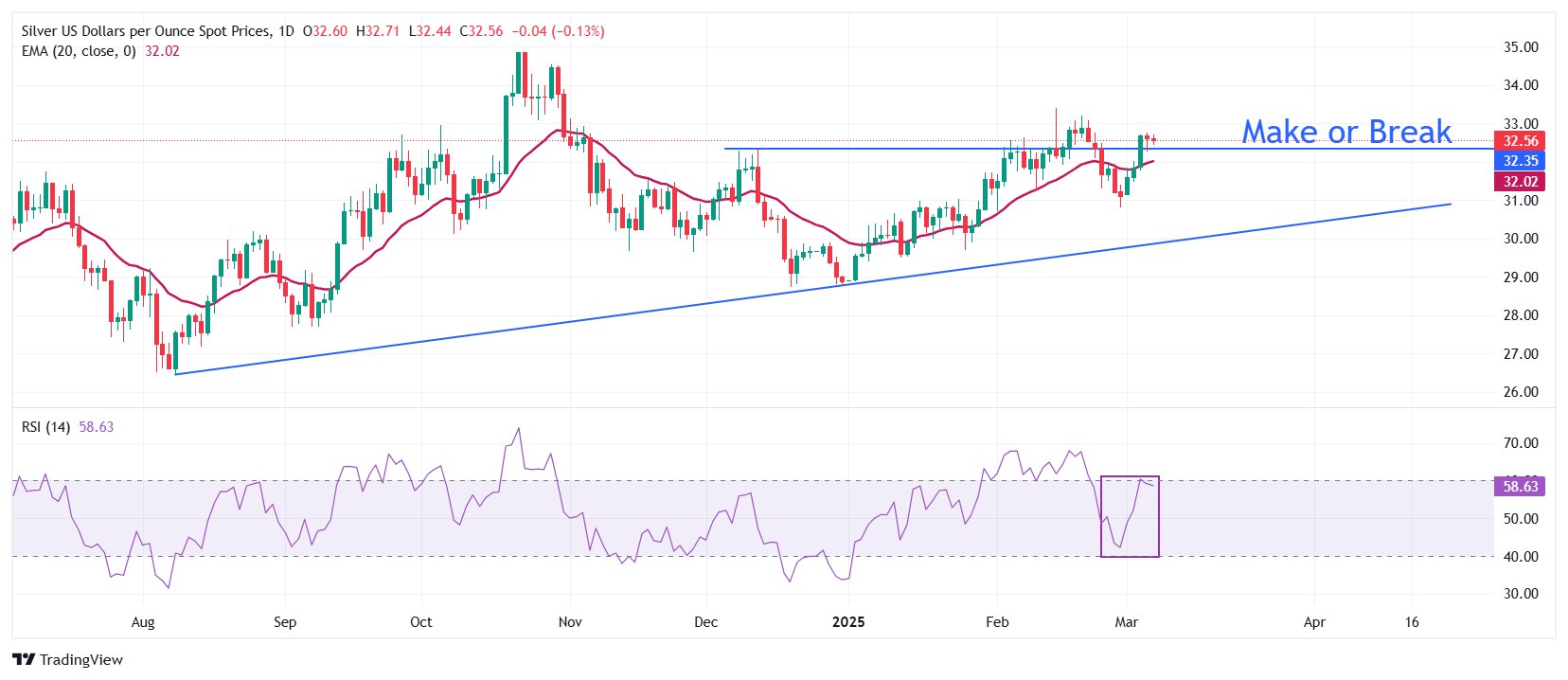Click the 'Make or Break' text annotation

point(1345,132)
